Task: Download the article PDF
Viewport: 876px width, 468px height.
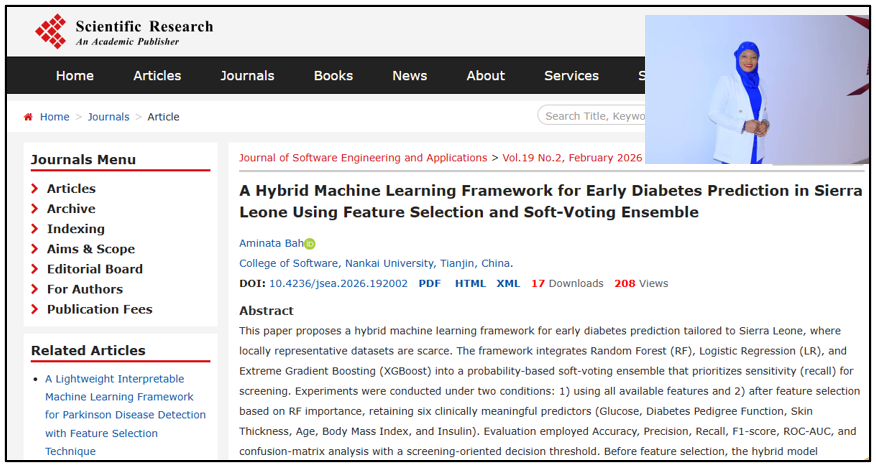Action: tap(429, 284)
